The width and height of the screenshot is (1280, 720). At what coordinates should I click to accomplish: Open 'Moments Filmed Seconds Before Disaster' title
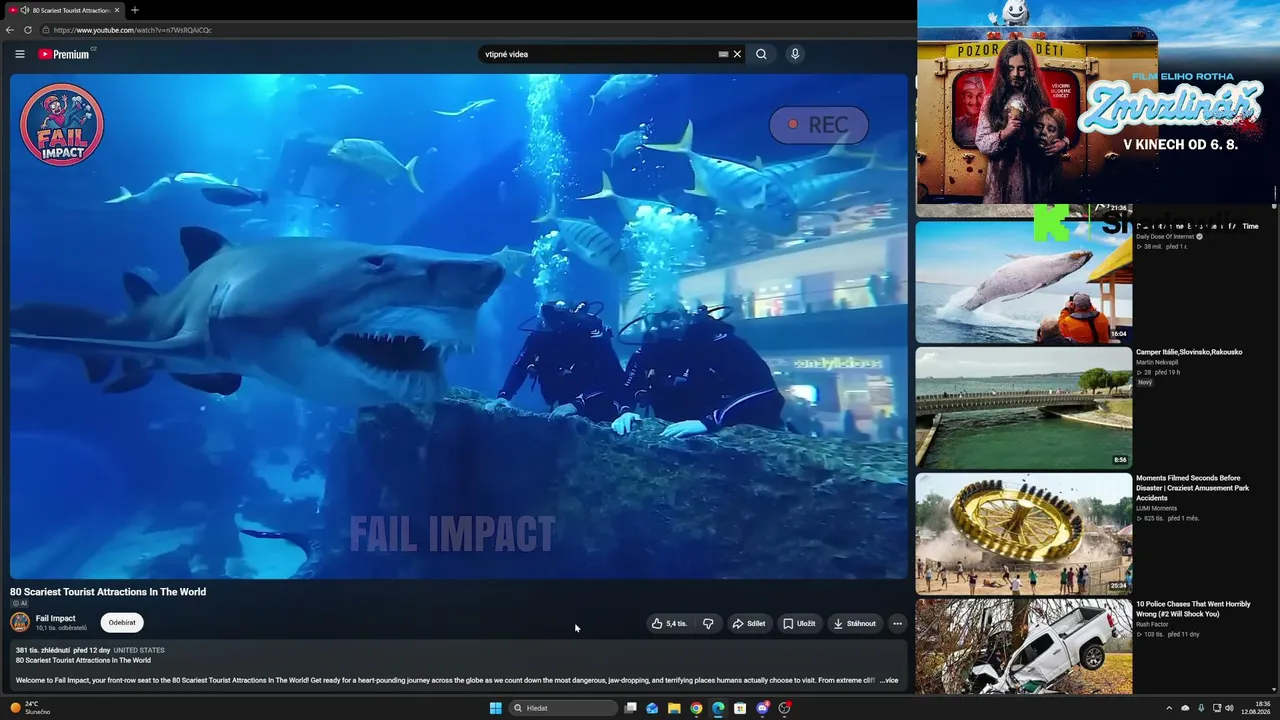(x=1194, y=488)
